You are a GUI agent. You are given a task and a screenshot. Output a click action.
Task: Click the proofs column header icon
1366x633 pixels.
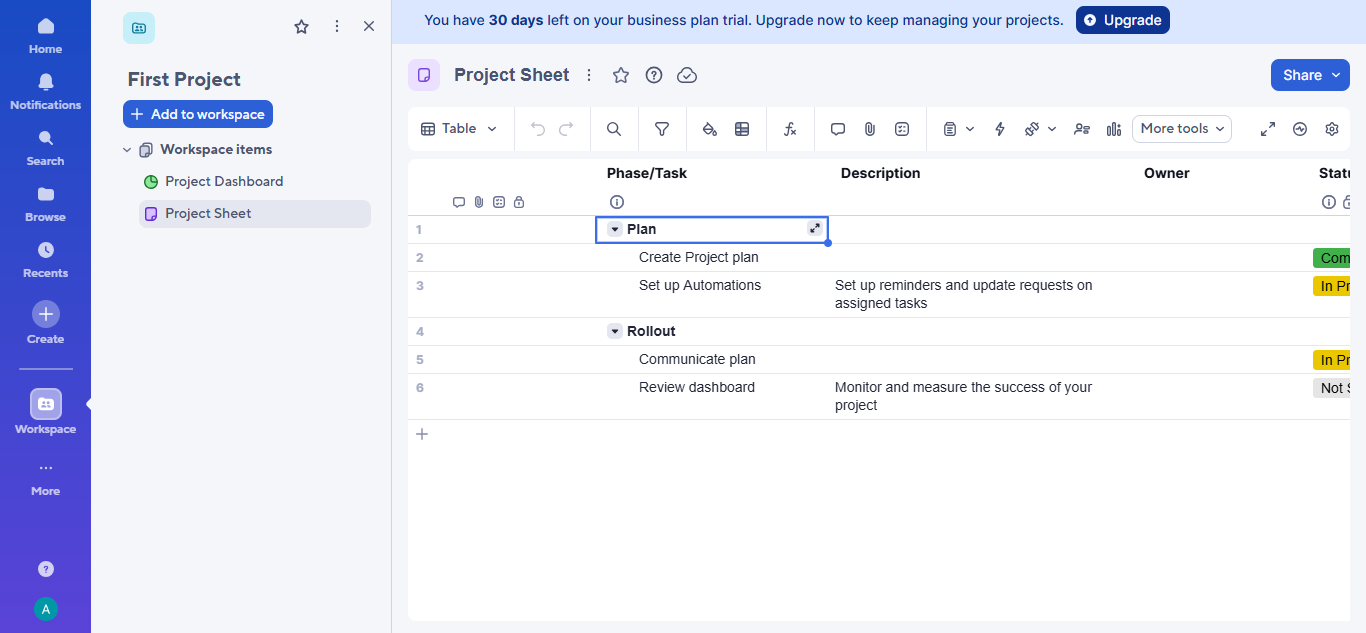pyautogui.click(x=499, y=202)
